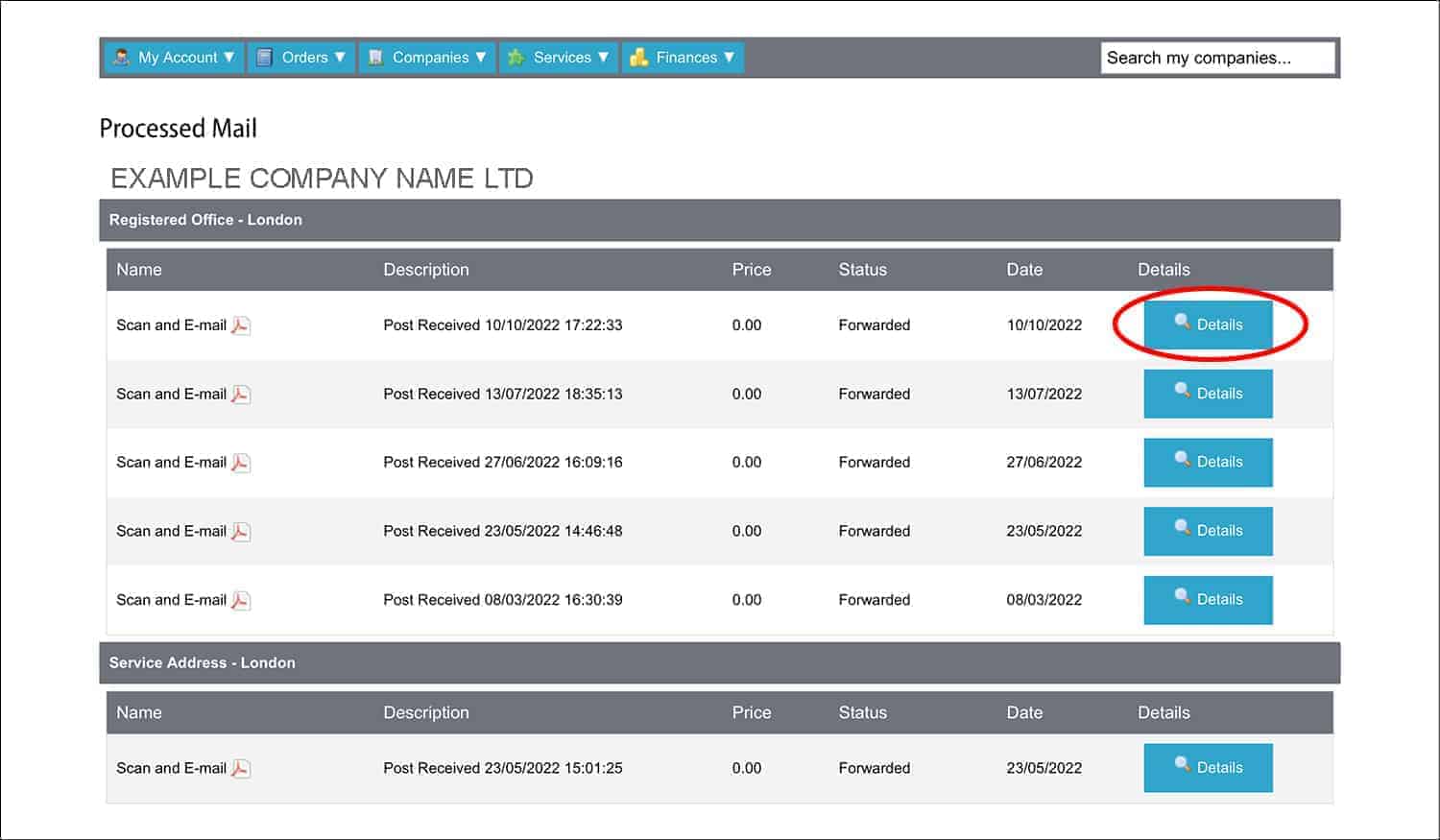
Task: Open PDF icon for 10/10/2022 post
Action: tap(241, 325)
